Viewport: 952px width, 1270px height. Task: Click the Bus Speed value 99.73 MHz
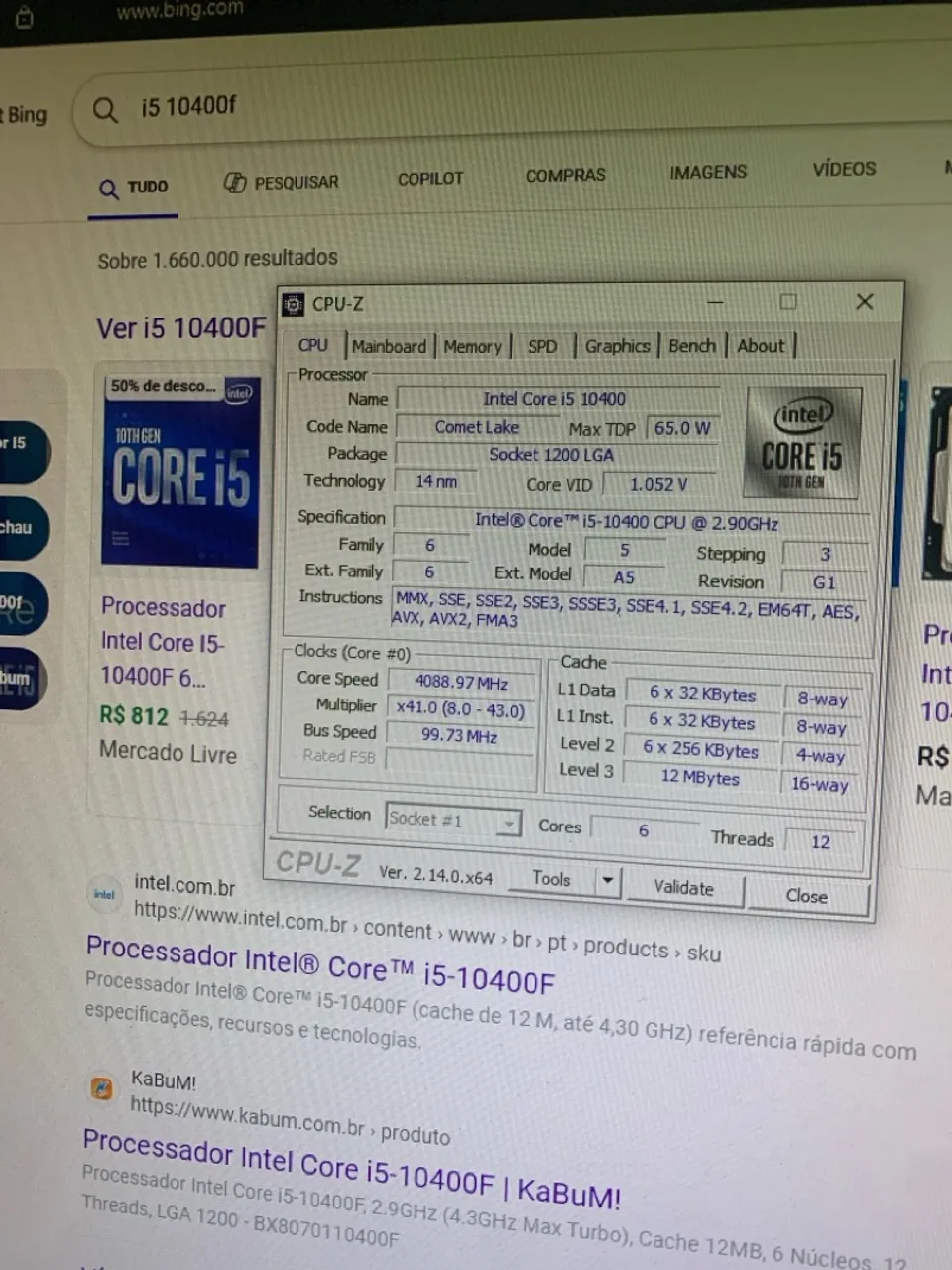coord(460,736)
